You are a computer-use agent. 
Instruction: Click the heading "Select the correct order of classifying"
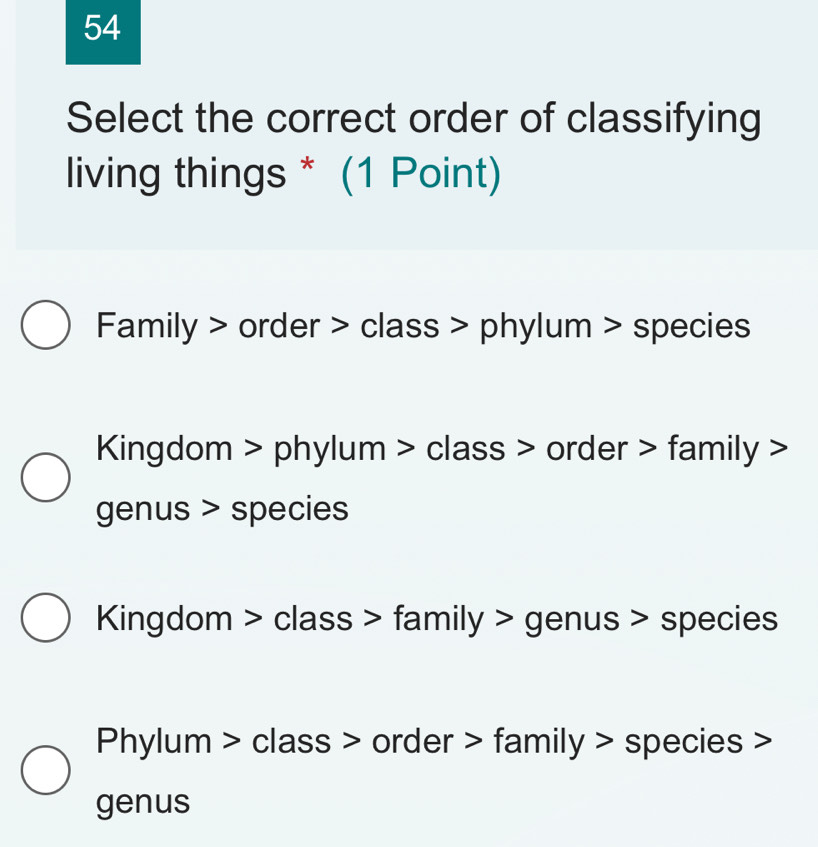[414, 119]
